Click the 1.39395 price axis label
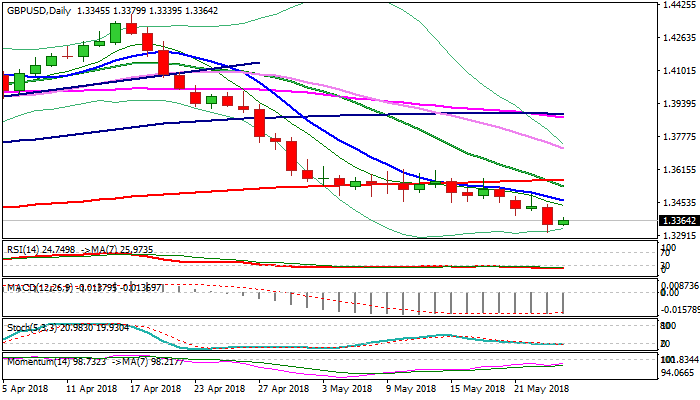Screen dimensions: 700x400 679,104
